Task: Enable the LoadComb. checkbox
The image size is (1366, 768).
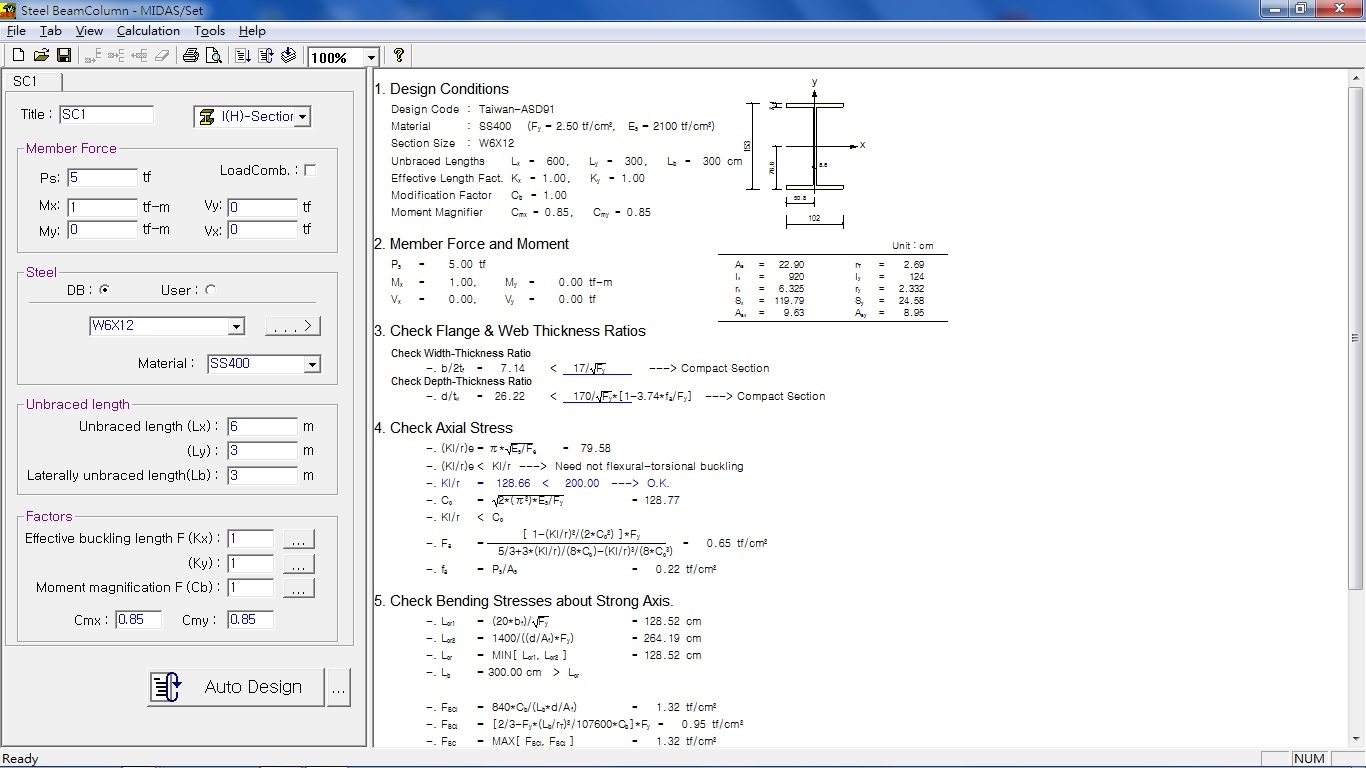Action: [310, 170]
